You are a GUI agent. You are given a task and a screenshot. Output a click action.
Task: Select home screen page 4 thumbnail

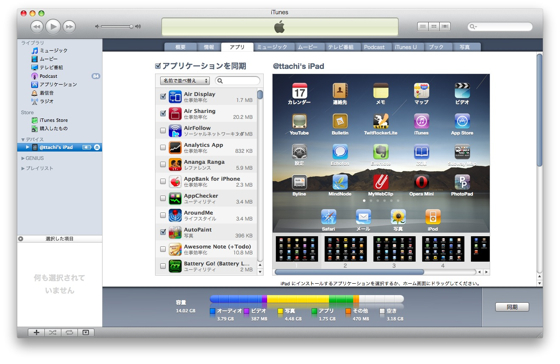[443, 249]
